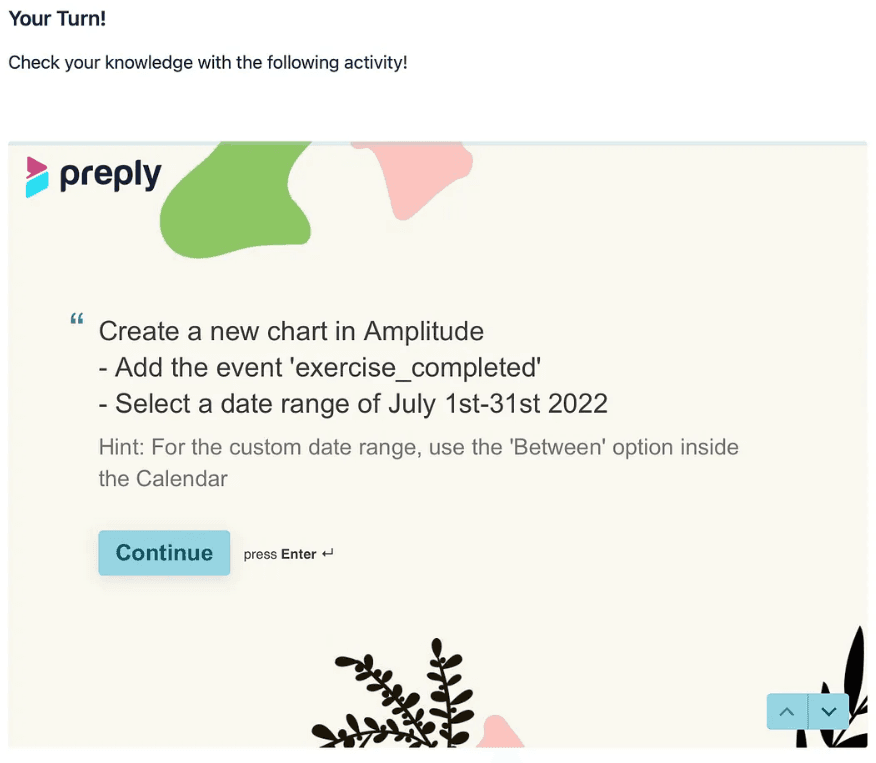Expand the previous step with the chevron pair

[786, 711]
